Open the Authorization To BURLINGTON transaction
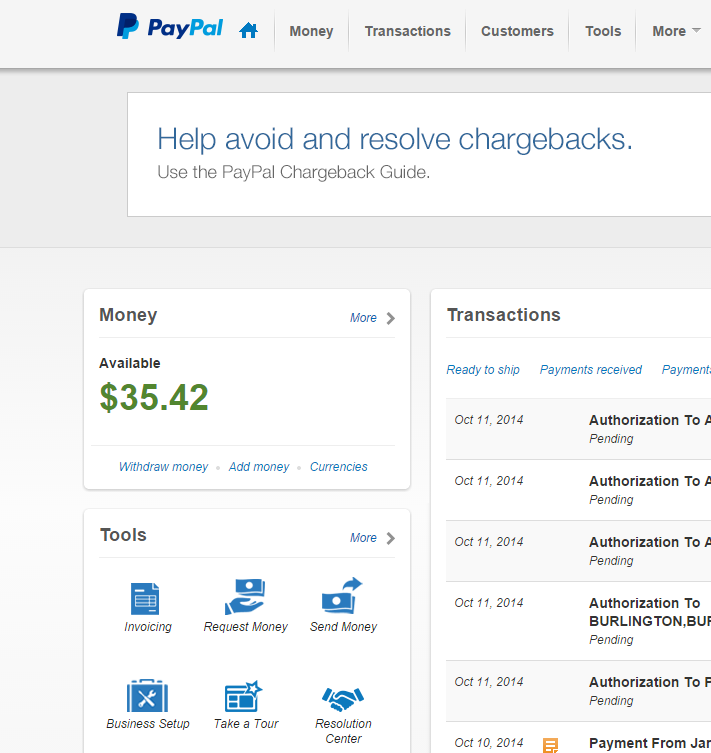The image size is (711, 753). click(650, 612)
